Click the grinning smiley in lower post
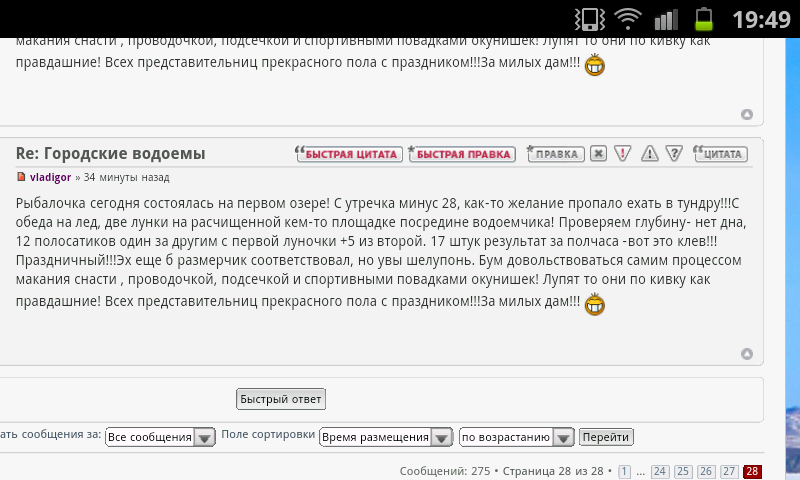800x480 pixels. point(594,305)
